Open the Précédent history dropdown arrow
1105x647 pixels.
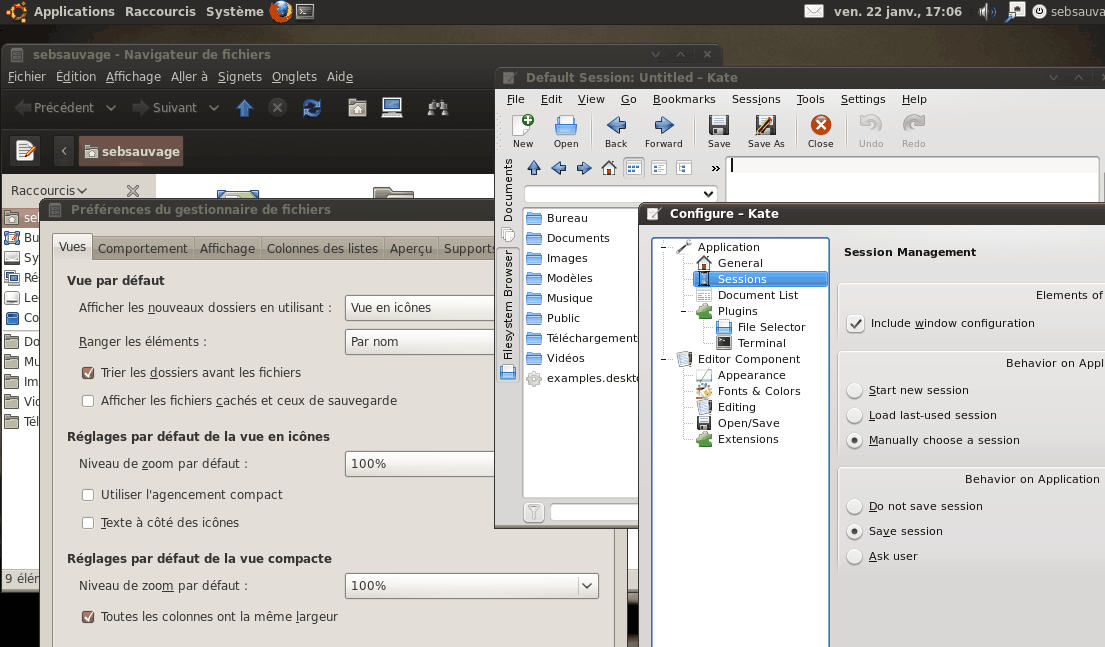tap(111, 108)
